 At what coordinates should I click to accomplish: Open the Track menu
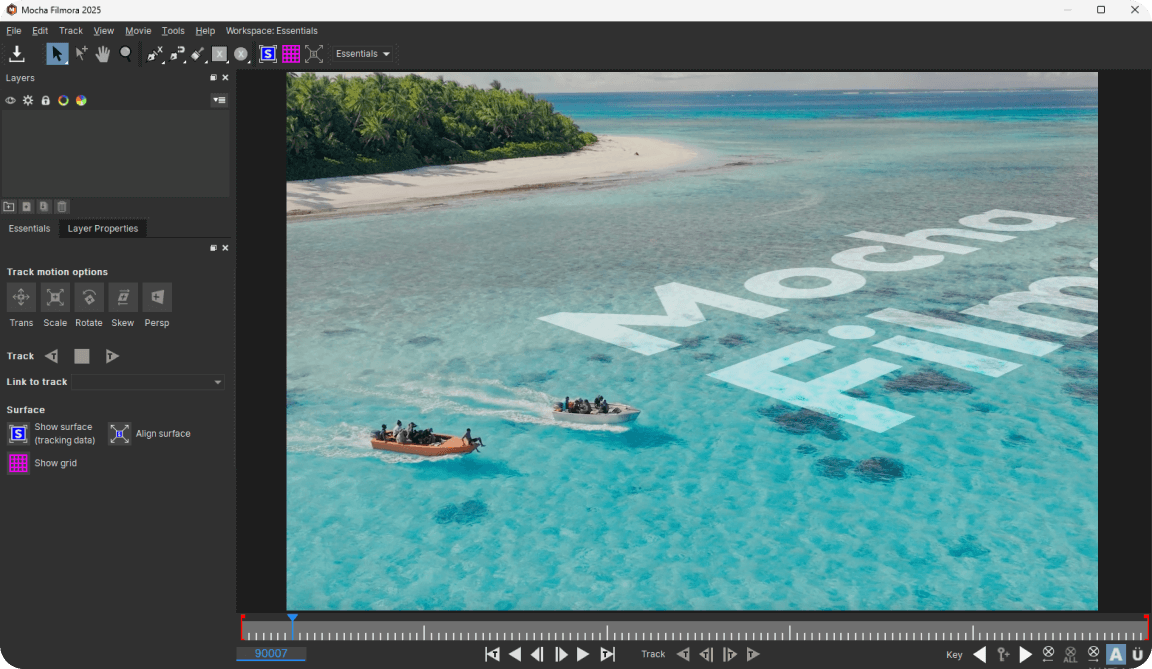[x=71, y=31]
